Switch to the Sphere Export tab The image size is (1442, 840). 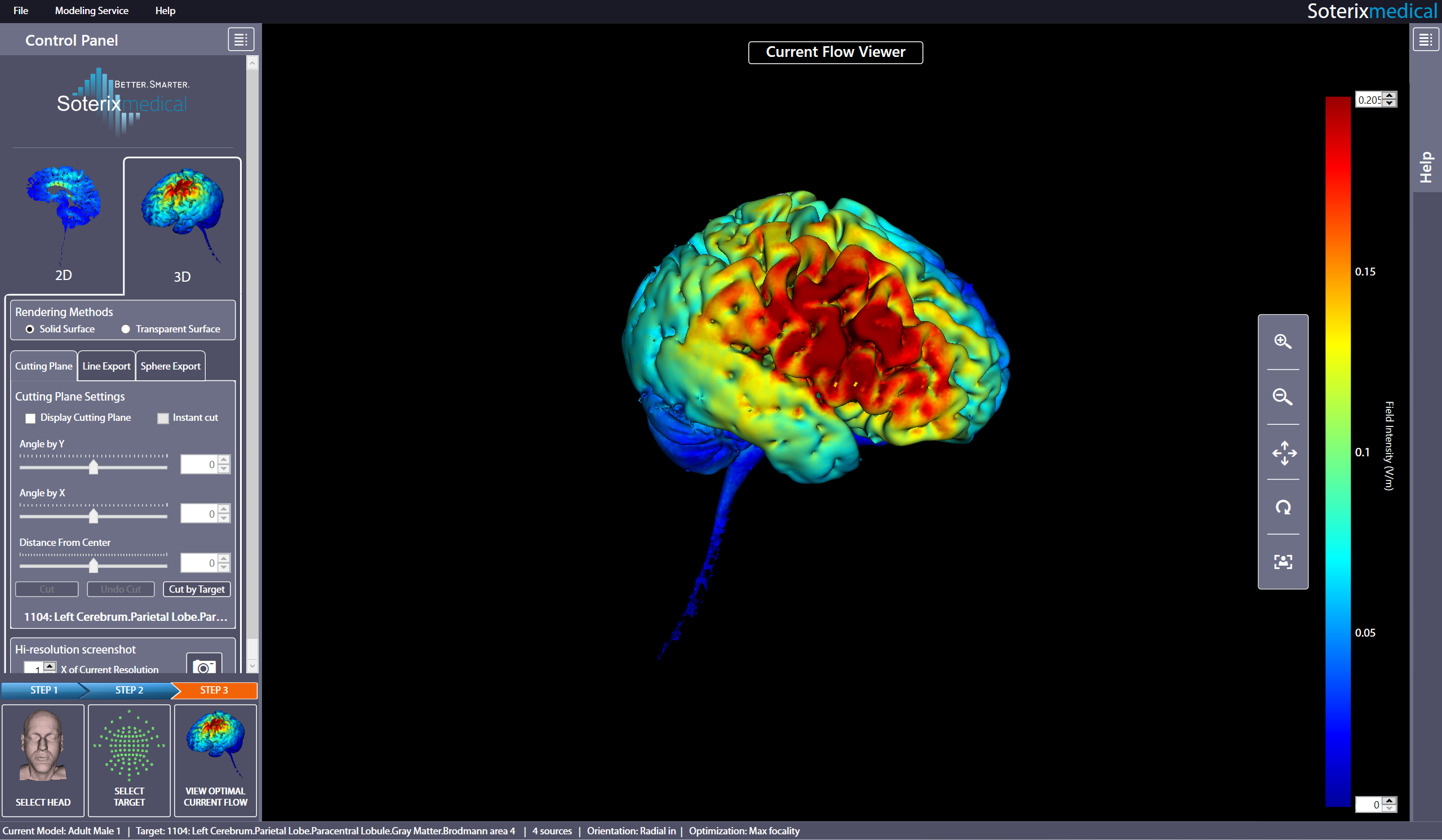[171, 366]
